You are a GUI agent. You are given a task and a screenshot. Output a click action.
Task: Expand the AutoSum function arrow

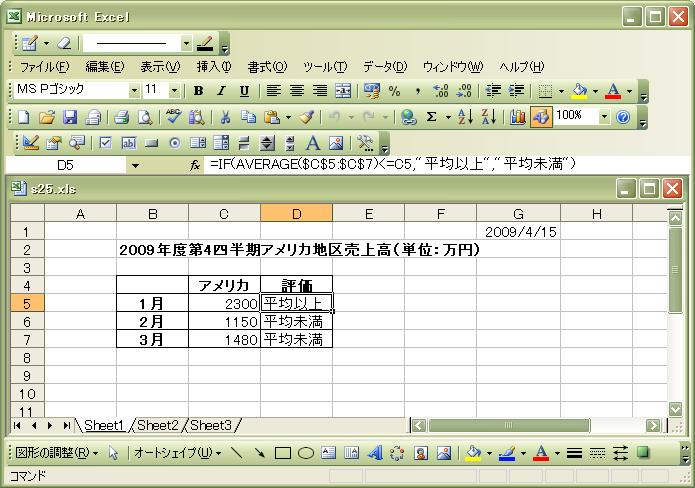click(448, 117)
